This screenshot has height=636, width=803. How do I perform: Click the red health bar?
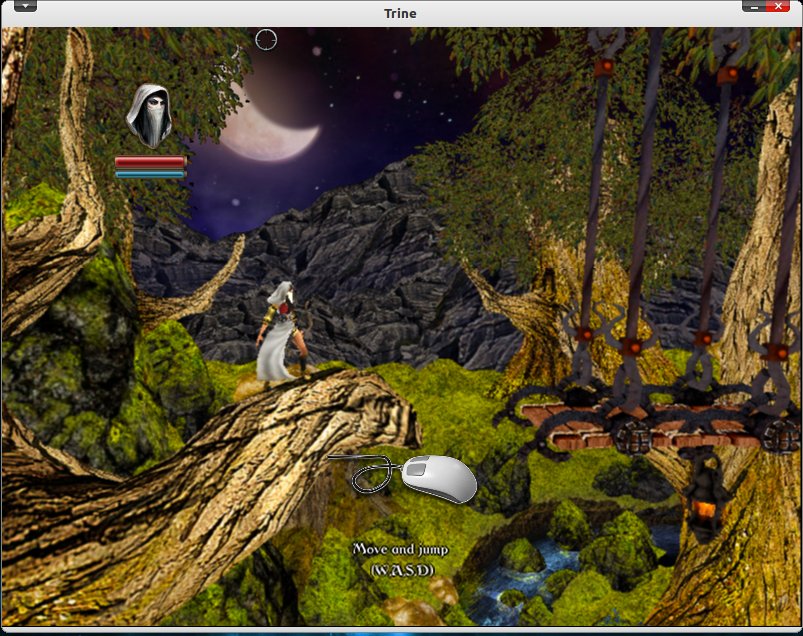[x=150, y=161]
